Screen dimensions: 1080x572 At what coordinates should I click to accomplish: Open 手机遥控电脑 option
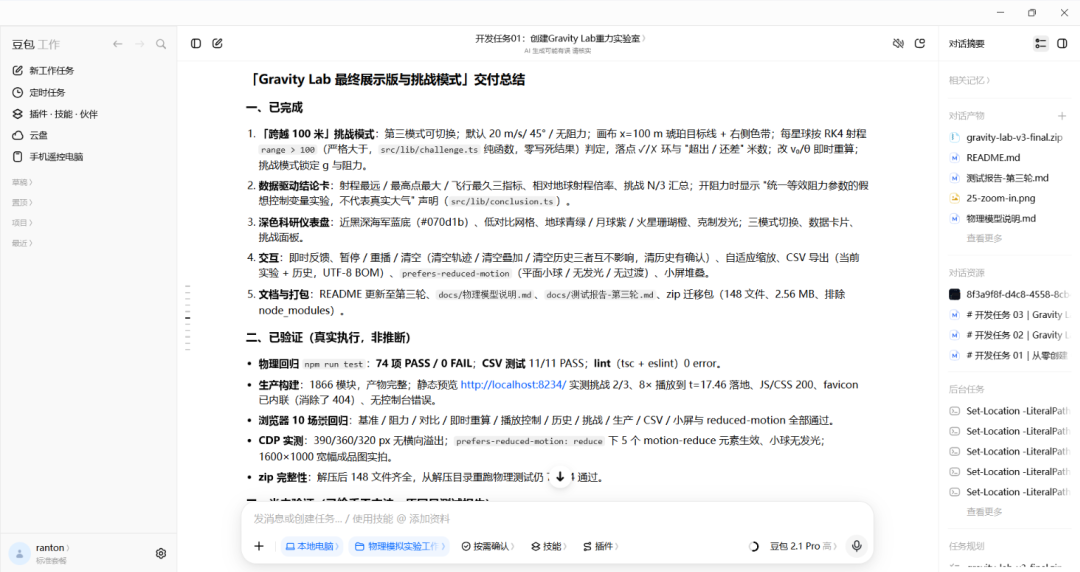coord(48,156)
